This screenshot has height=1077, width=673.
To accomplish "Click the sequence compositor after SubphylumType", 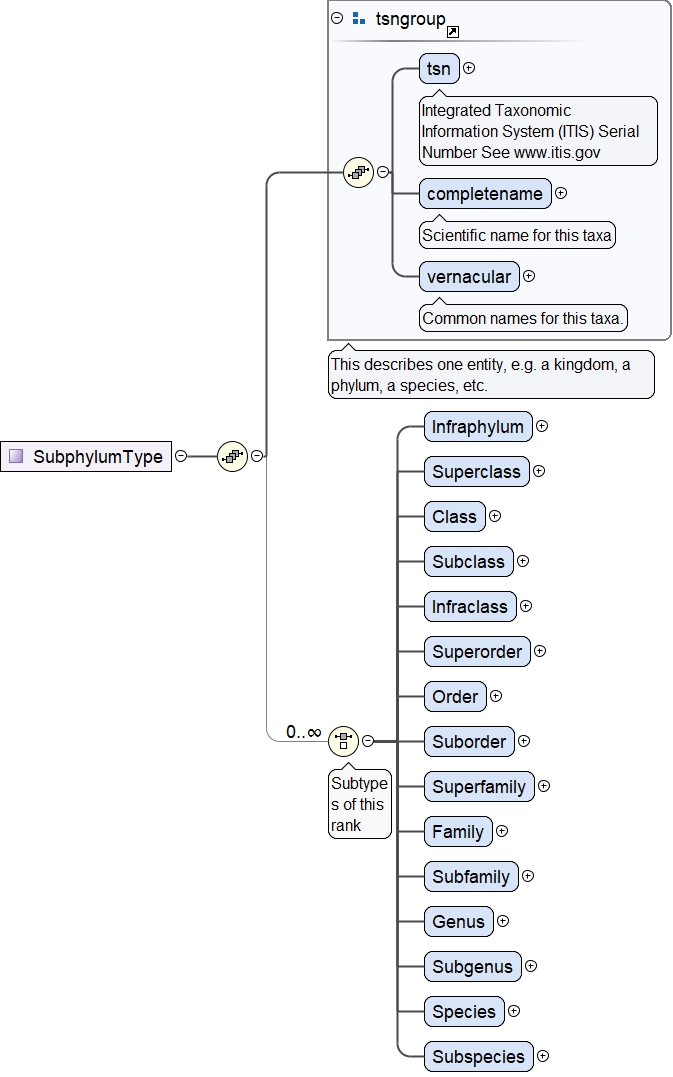I will [x=232, y=456].
